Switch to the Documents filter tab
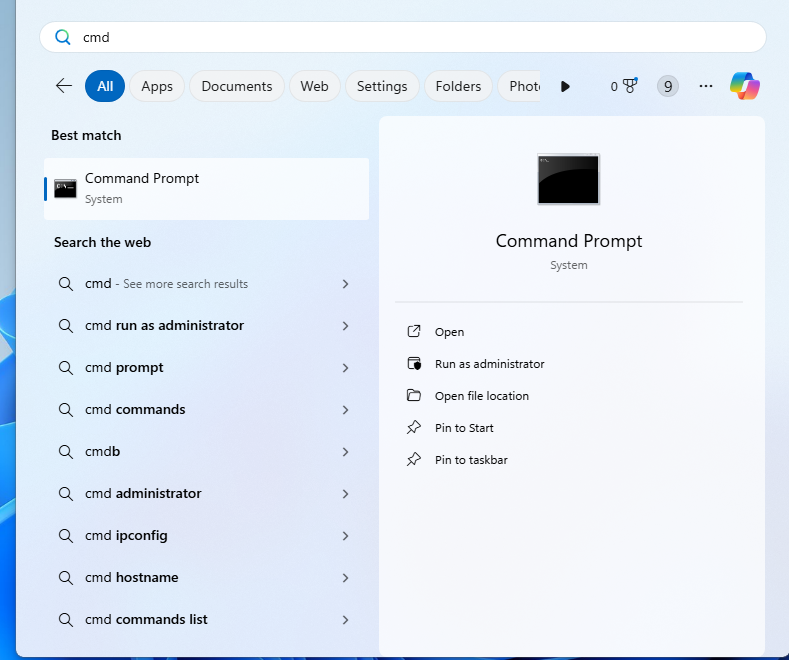Viewport: 789px width, 660px height. click(x=236, y=86)
